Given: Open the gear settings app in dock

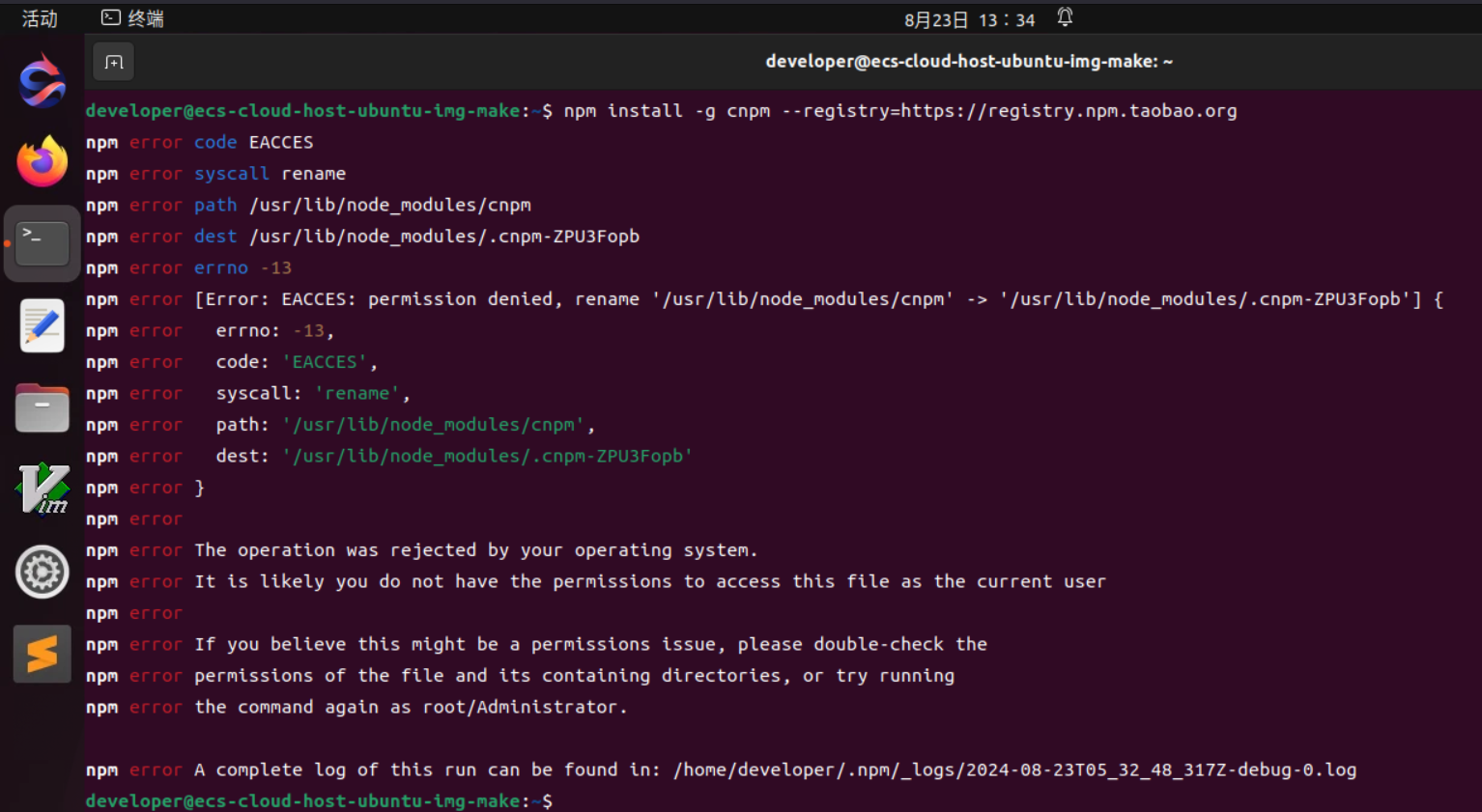Looking at the screenshot, I should [x=42, y=572].
